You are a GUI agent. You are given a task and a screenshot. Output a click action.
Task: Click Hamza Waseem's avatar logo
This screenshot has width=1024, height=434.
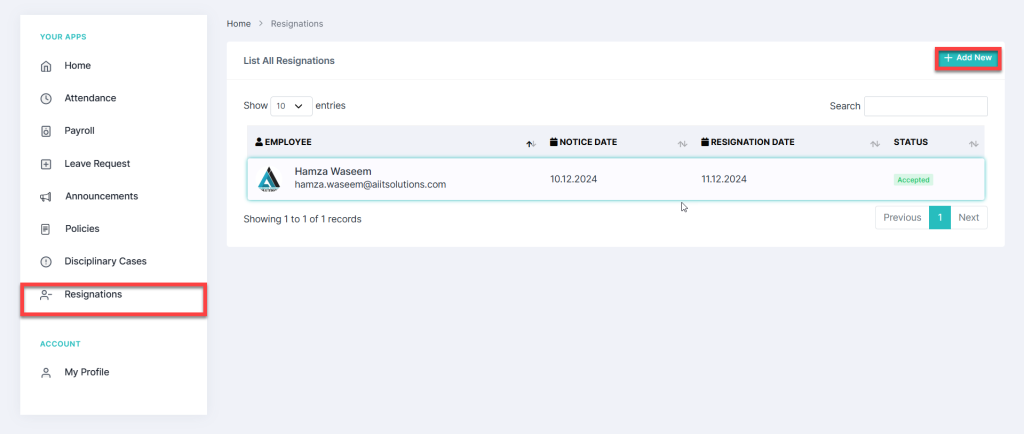[x=269, y=179]
